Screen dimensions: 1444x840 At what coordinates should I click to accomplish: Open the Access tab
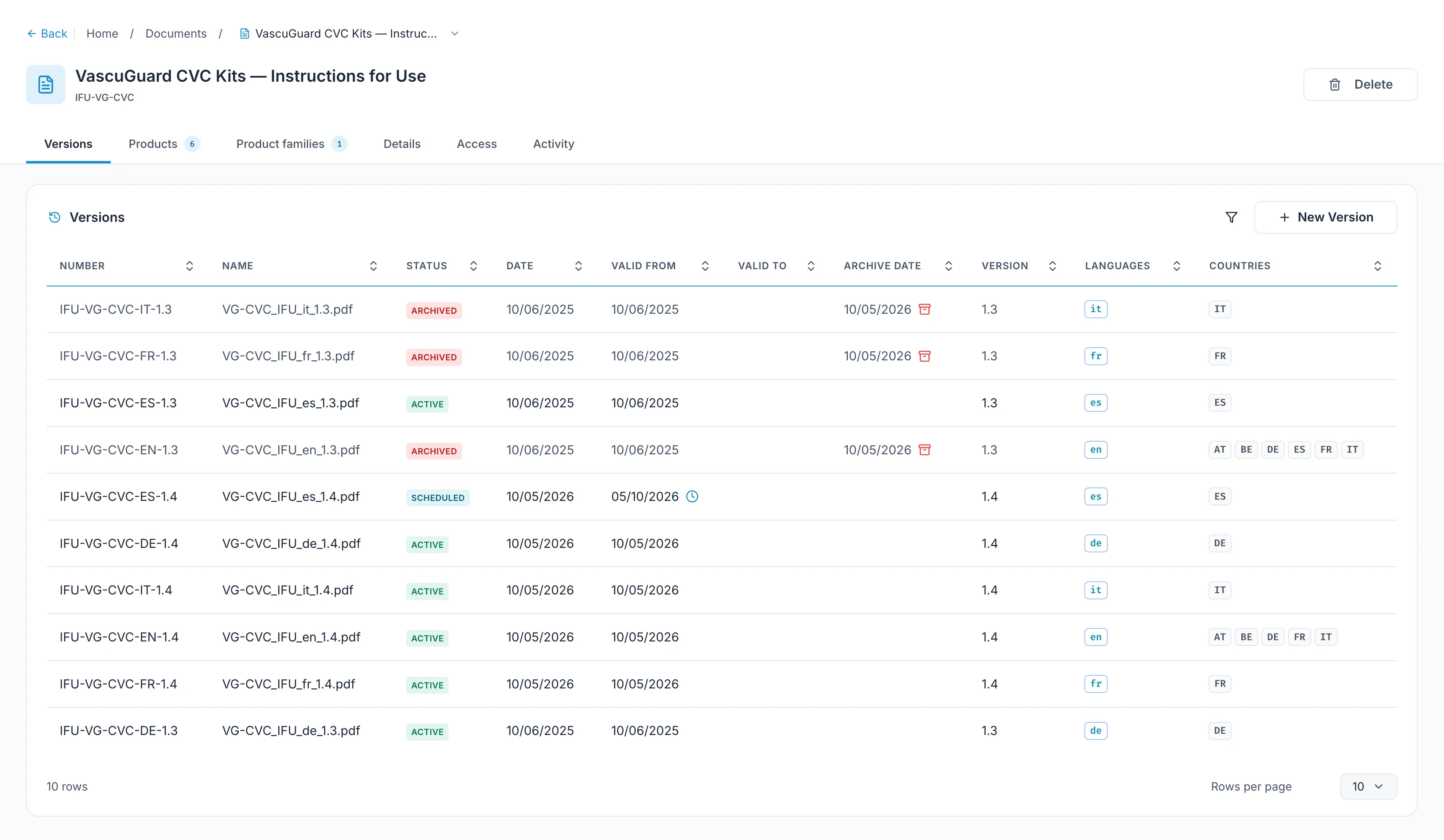(x=477, y=144)
